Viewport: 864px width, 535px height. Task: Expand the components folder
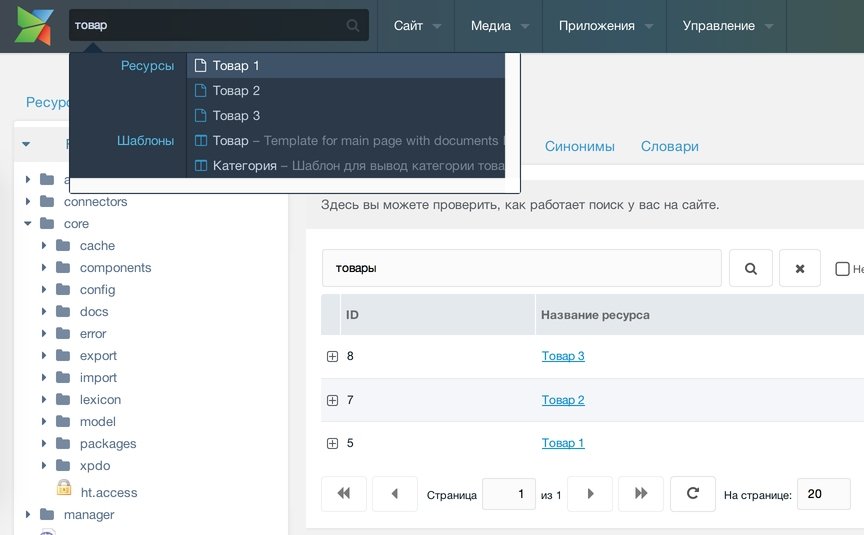click(44, 267)
